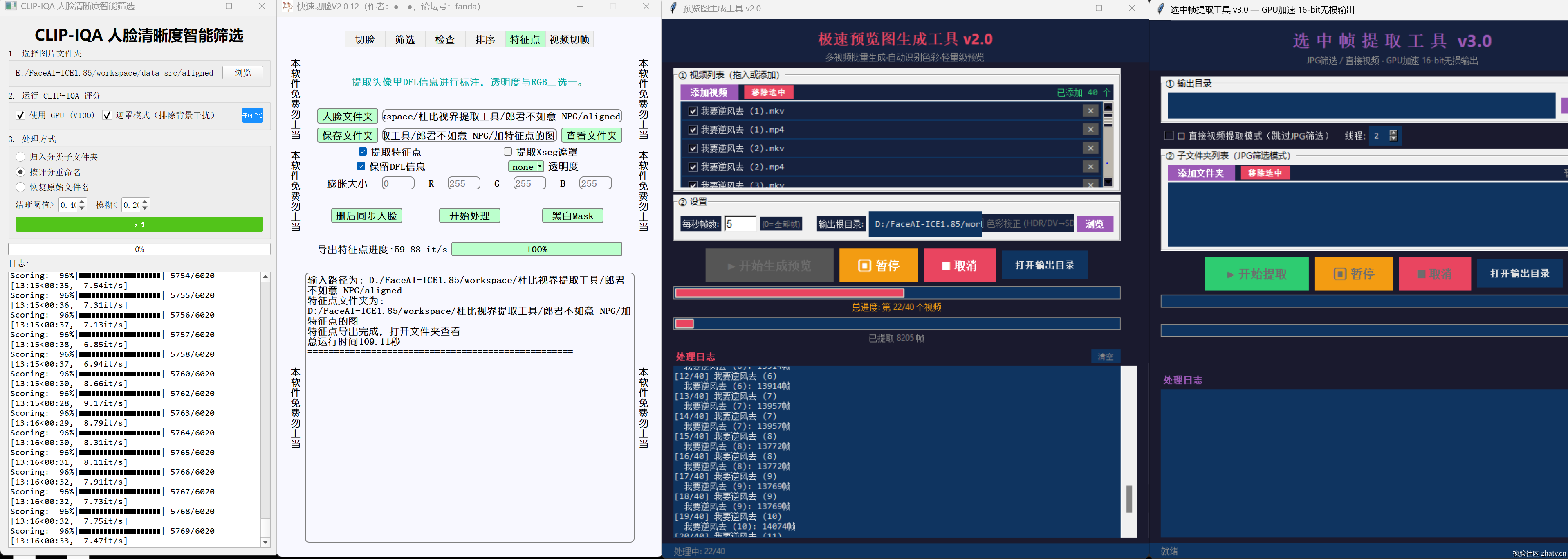Viewport: 1568px width, 559px height.
Task: Click the 0% progress bar in CLIP-IQA
Action: click(139, 249)
